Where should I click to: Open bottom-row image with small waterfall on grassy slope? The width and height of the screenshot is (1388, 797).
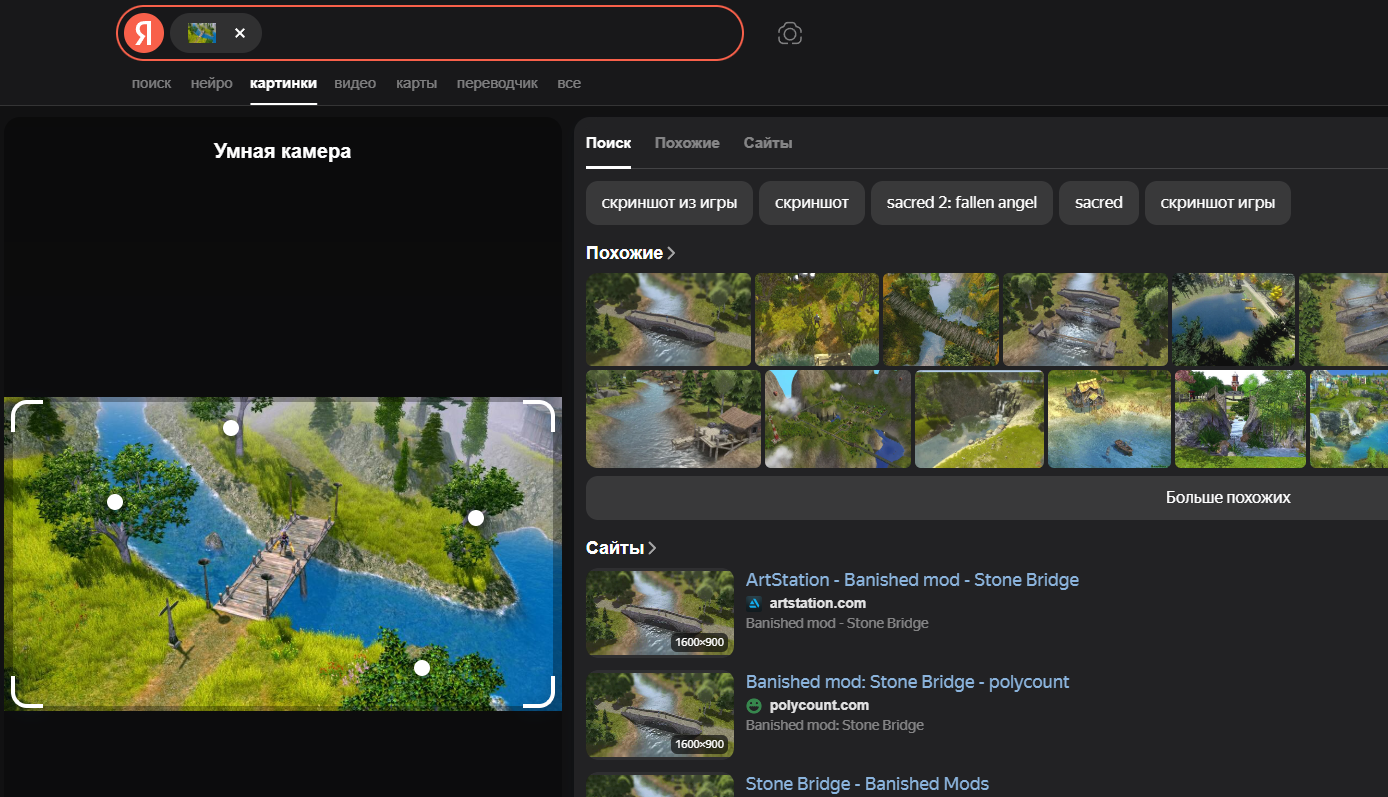(x=979, y=419)
